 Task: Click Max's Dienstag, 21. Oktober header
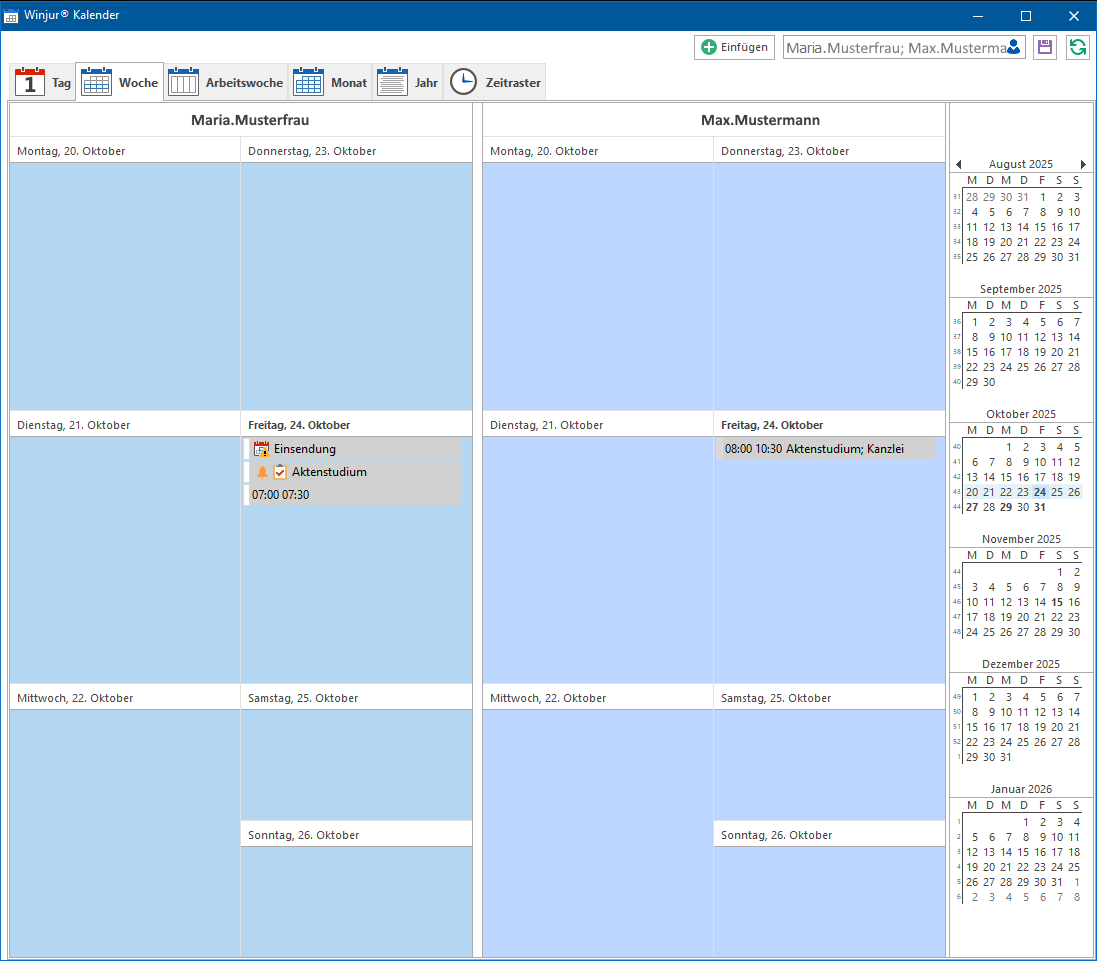tap(597, 425)
